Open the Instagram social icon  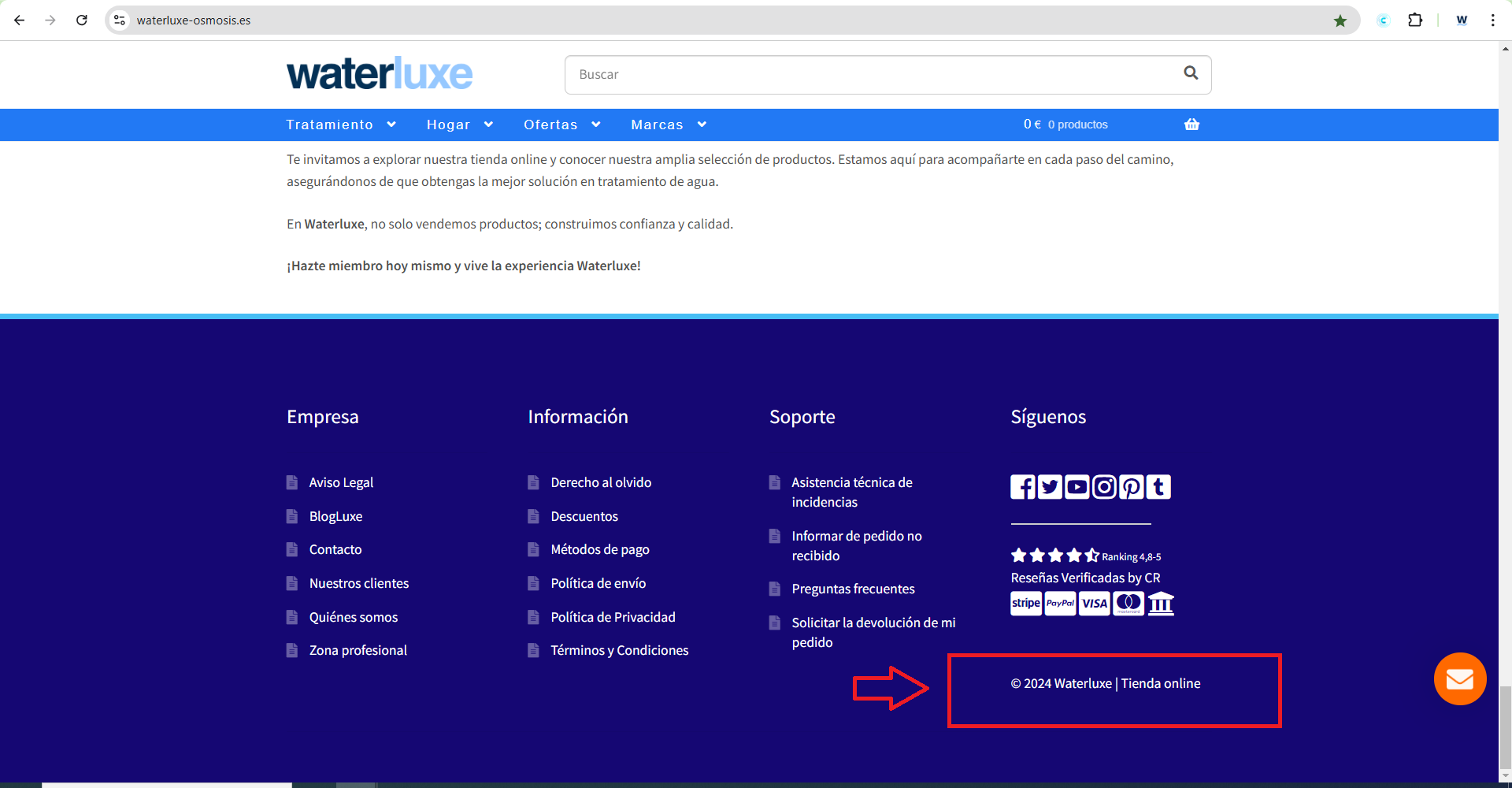click(x=1104, y=487)
